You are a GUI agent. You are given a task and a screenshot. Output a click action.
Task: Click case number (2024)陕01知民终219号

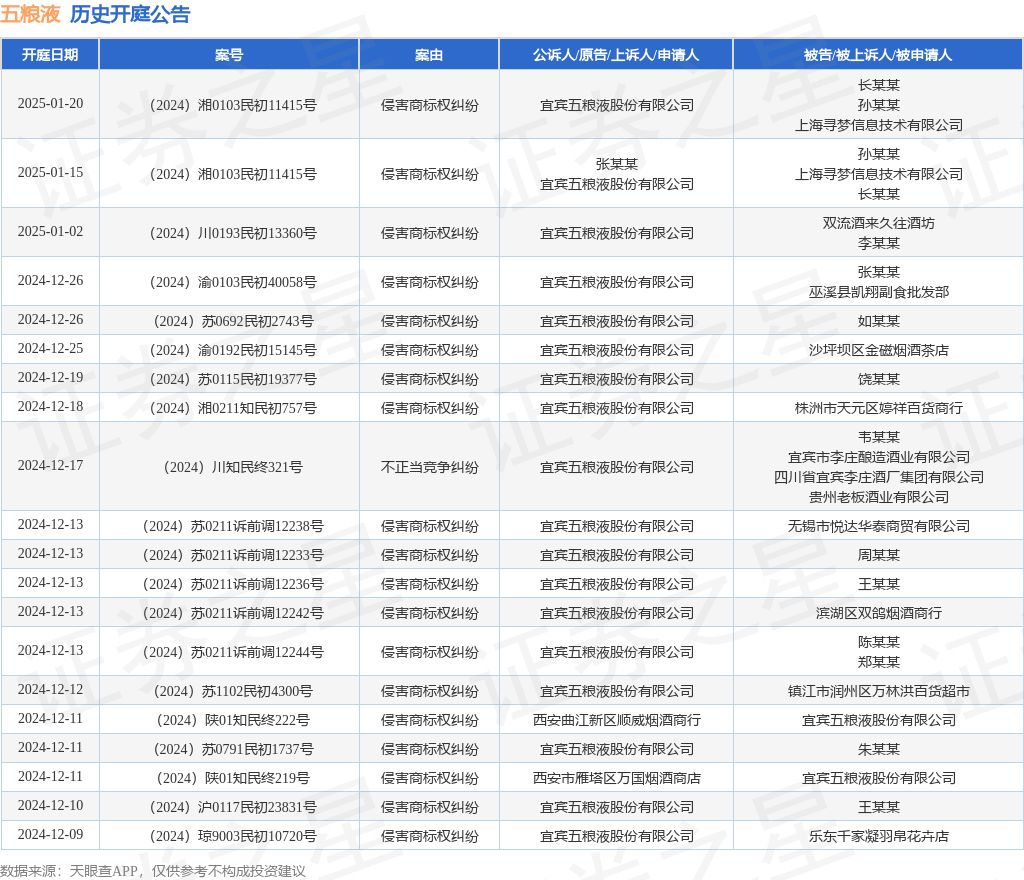pyautogui.click(x=233, y=778)
